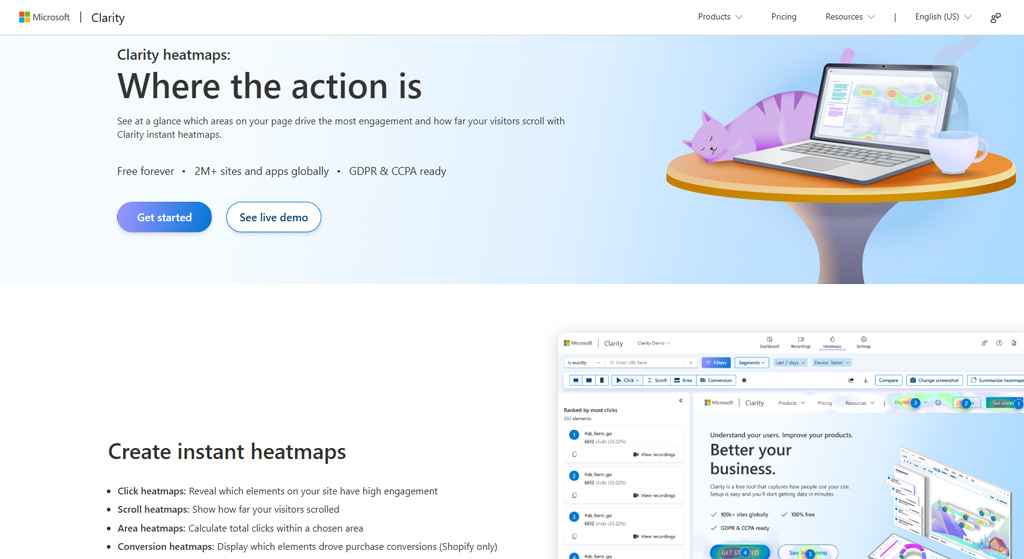Open the Click heatmap type dropdown in the demo

(627, 380)
